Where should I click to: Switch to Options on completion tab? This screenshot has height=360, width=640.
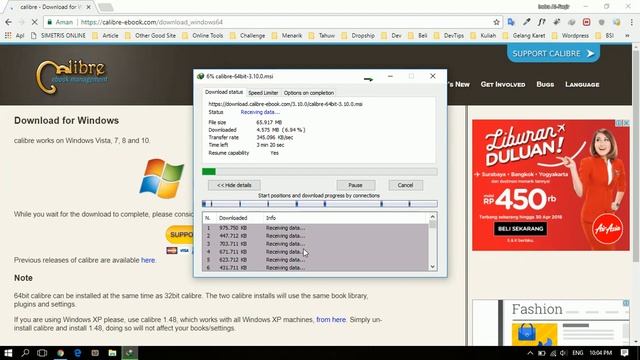pyautogui.click(x=309, y=93)
